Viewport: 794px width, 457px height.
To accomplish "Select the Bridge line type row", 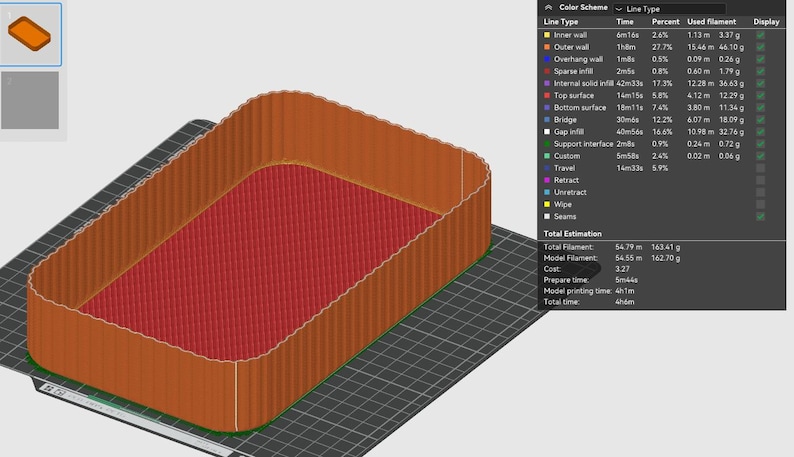I will pos(661,120).
